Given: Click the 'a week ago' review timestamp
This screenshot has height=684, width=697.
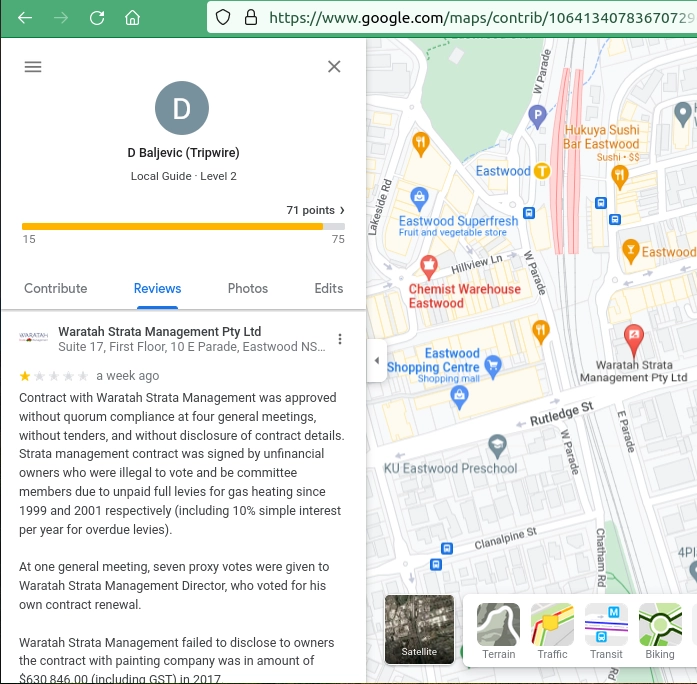Looking at the screenshot, I should tap(128, 376).
